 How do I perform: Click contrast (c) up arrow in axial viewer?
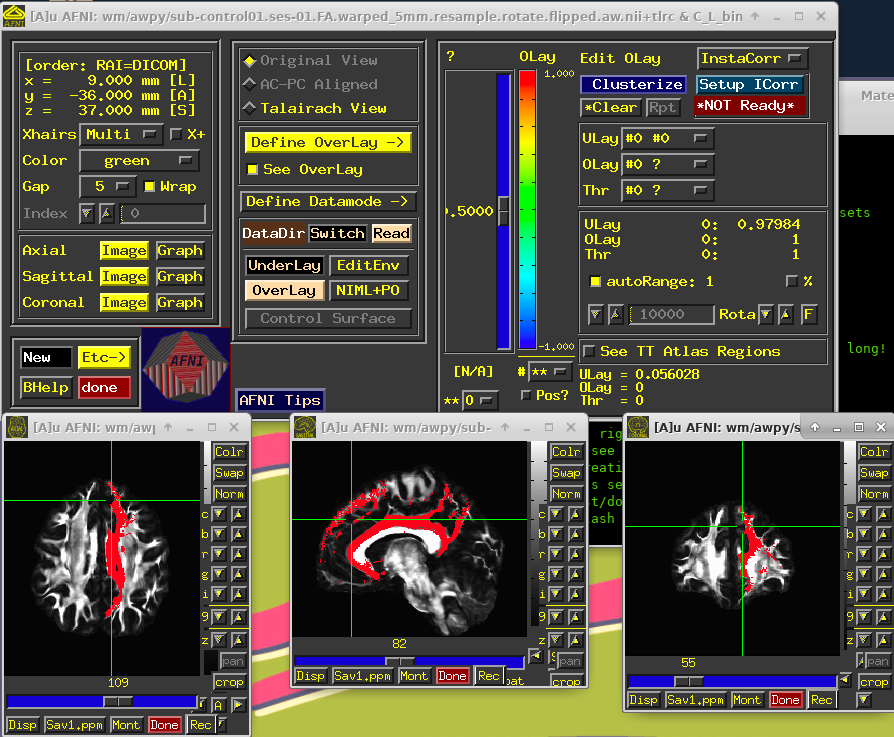(239, 514)
